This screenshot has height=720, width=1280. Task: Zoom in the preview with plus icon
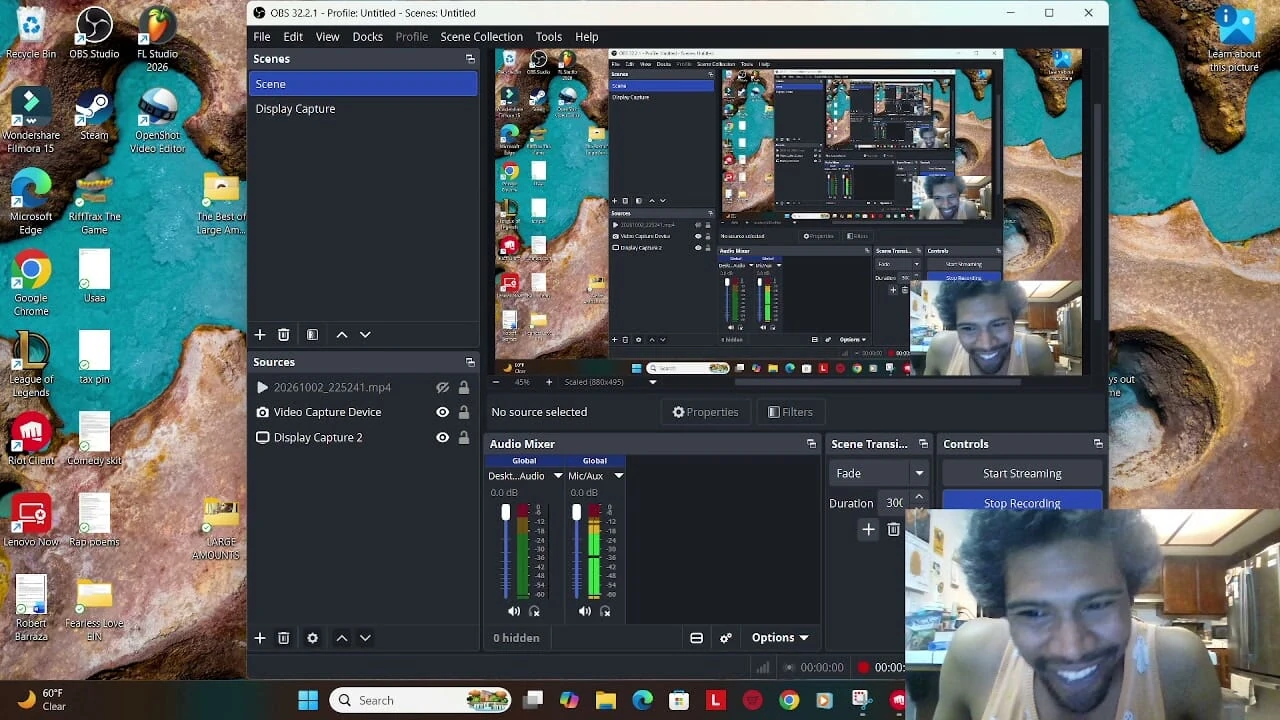pos(549,382)
